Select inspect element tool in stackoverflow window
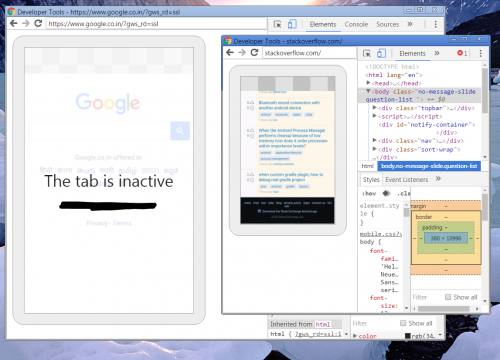Screen dimensions: 500x360 (367, 53)
